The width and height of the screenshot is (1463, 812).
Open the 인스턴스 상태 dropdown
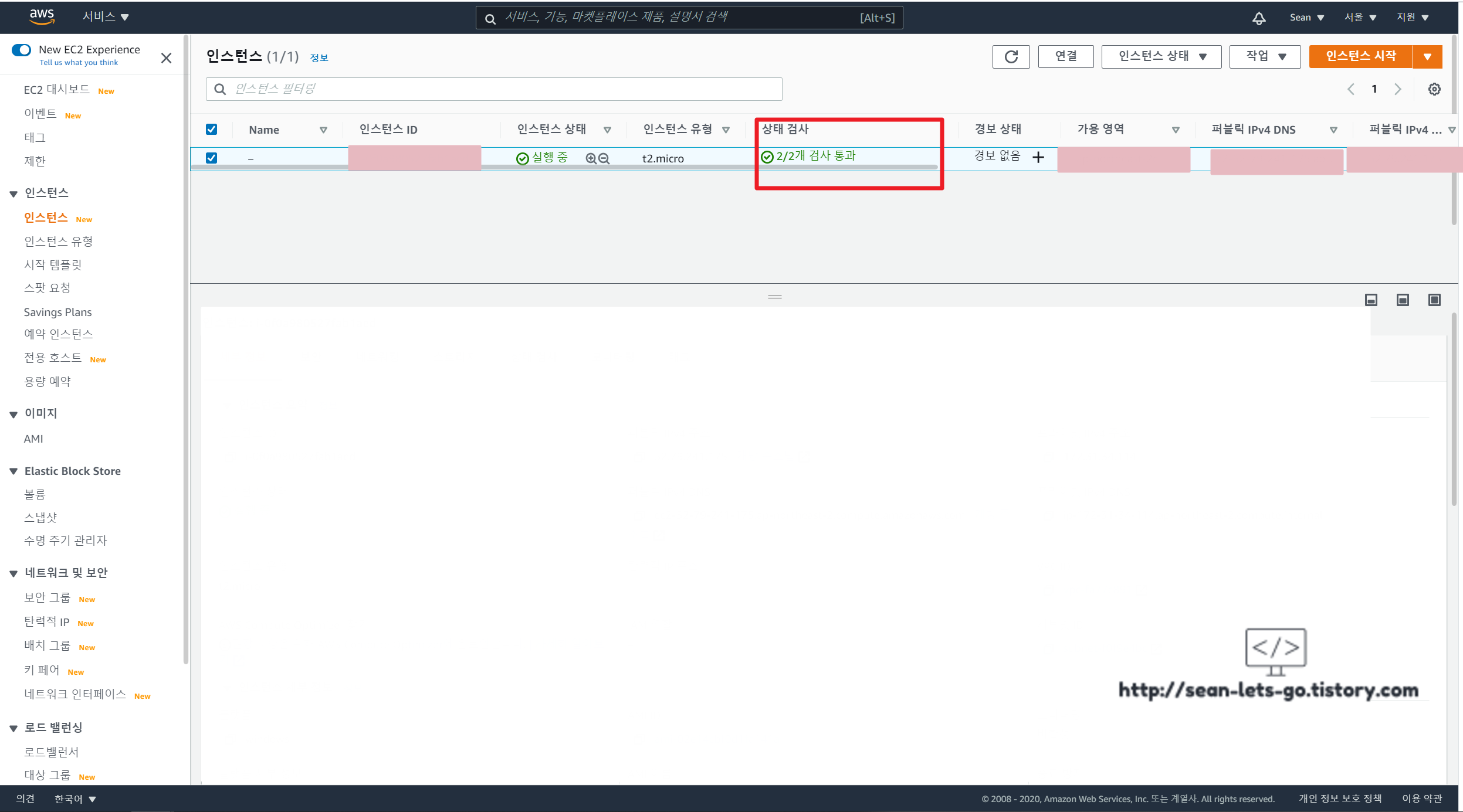pyautogui.click(x=1161, y=57)
